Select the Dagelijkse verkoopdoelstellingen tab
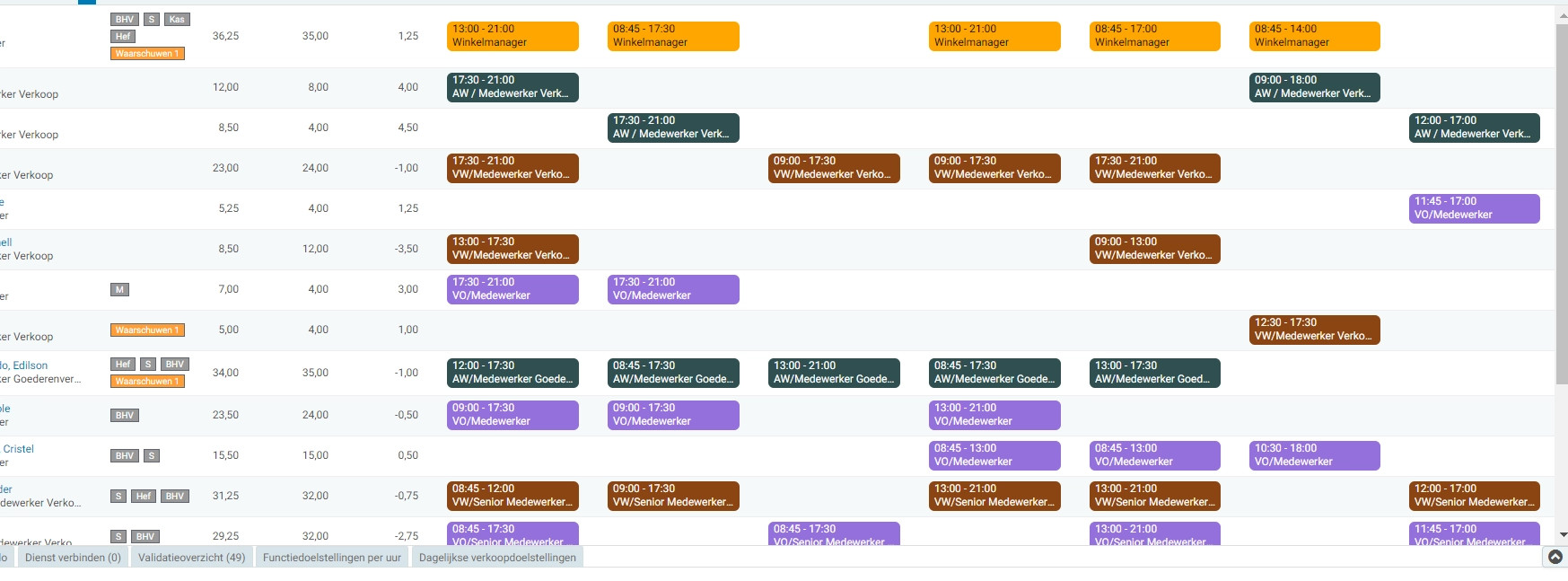Screen dimensions: 1568x581 point(497,558)
